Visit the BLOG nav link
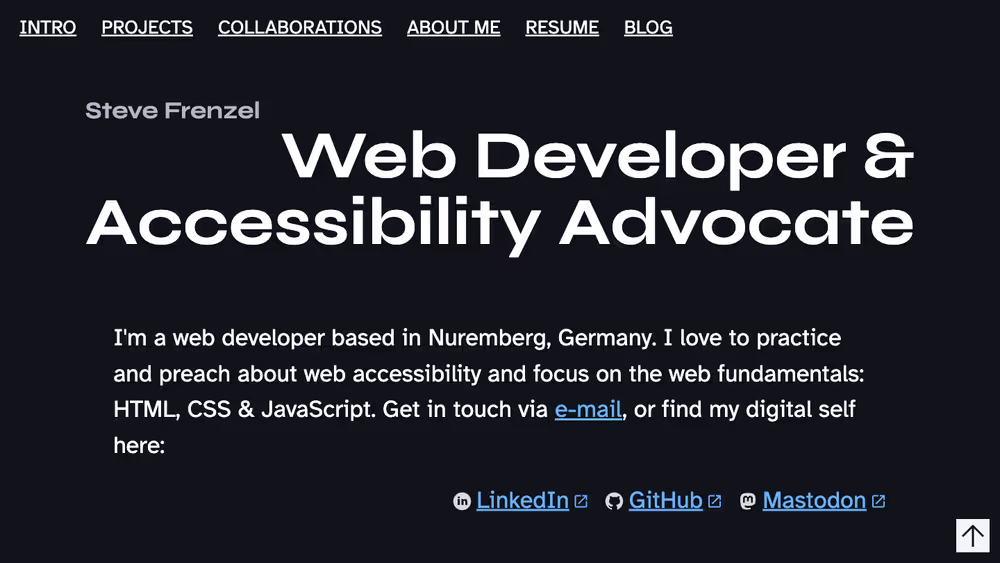 coord(648,27)
